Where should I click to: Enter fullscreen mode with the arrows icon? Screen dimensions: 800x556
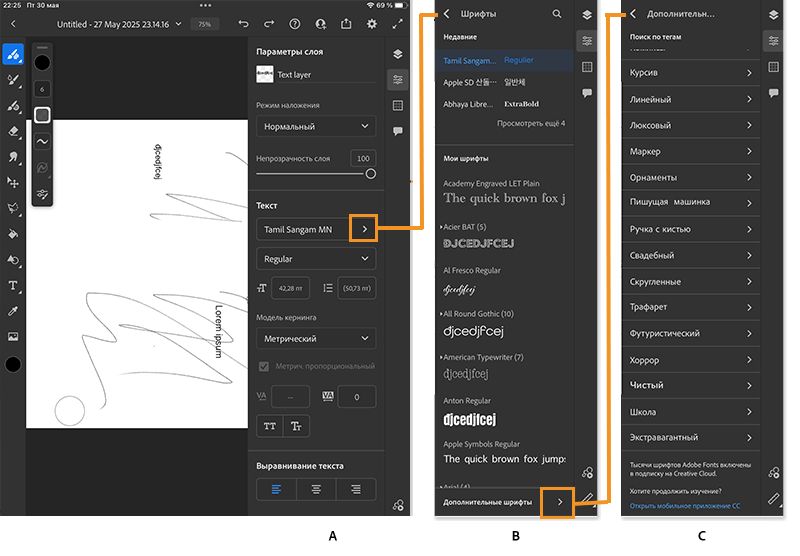click(397, 23)
